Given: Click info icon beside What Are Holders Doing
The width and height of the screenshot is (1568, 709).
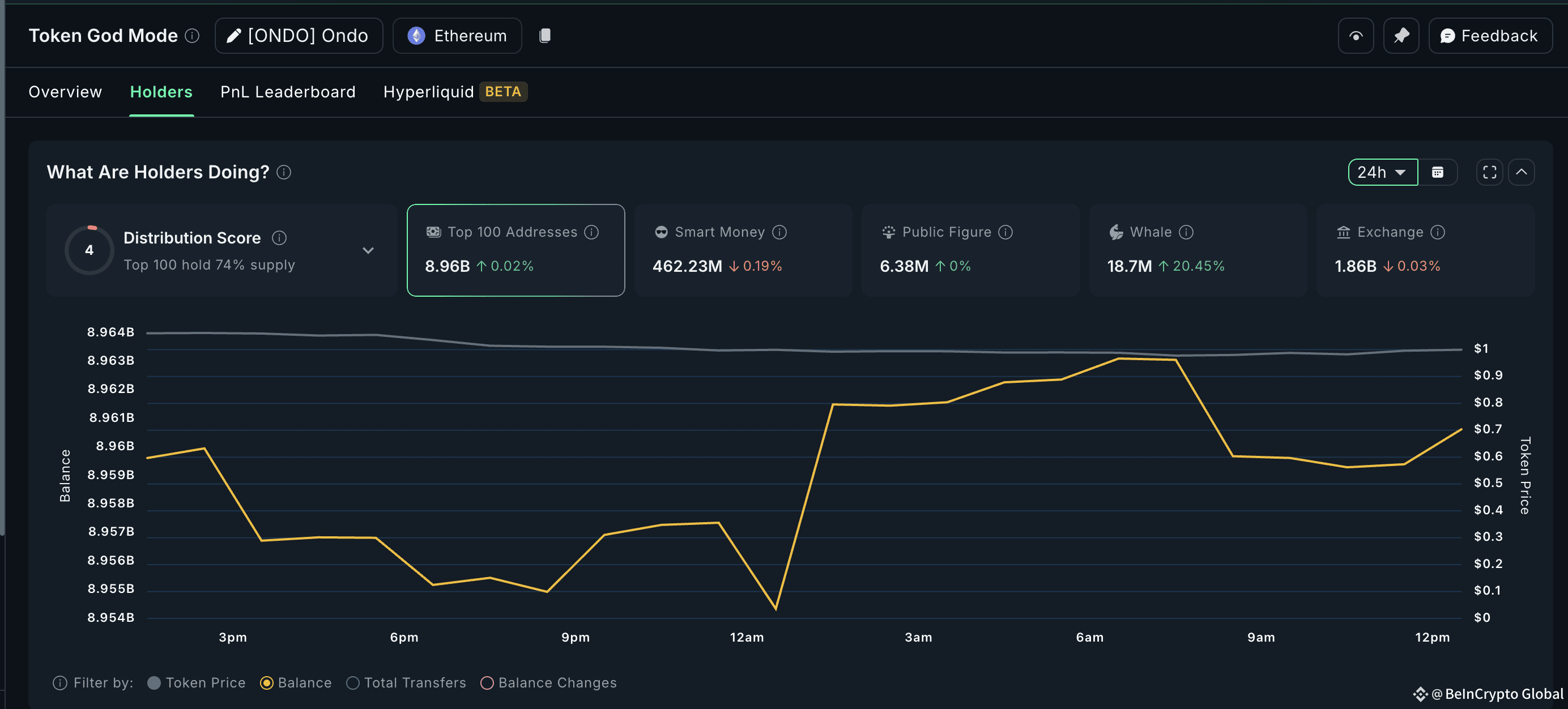Looking at the screenshot, I should coord(284,172).
